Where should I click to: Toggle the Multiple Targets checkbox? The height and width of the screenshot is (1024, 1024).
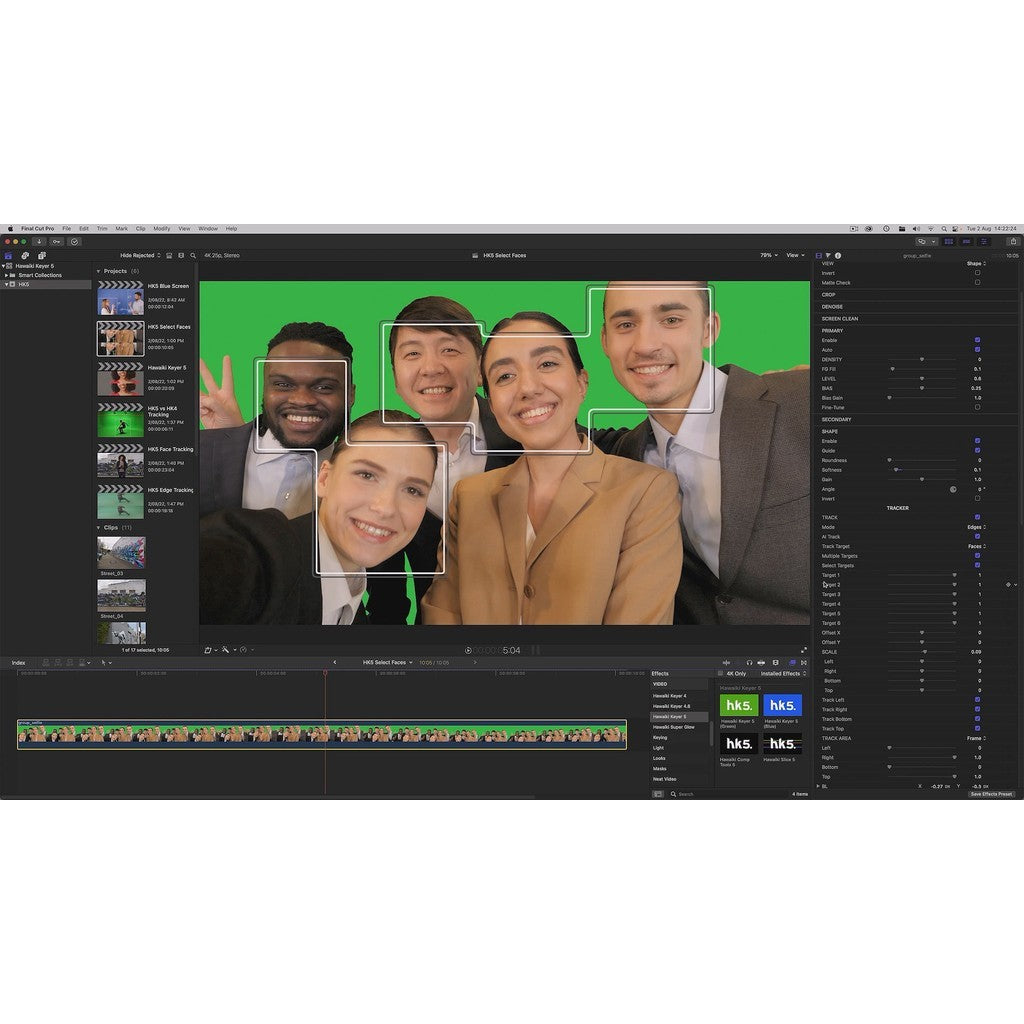coord(978,556)
